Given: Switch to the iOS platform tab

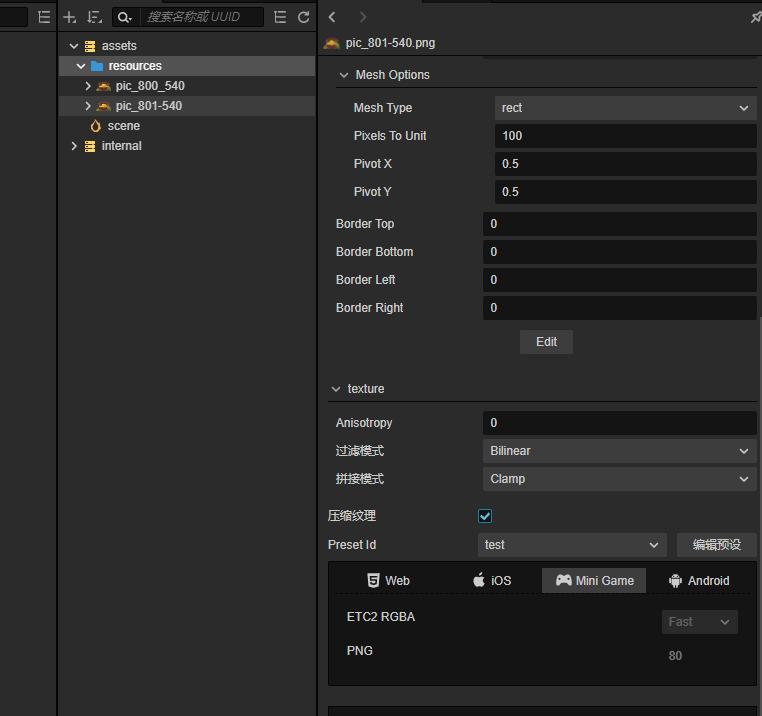Looking at the screenshot, I should [492, 581].
